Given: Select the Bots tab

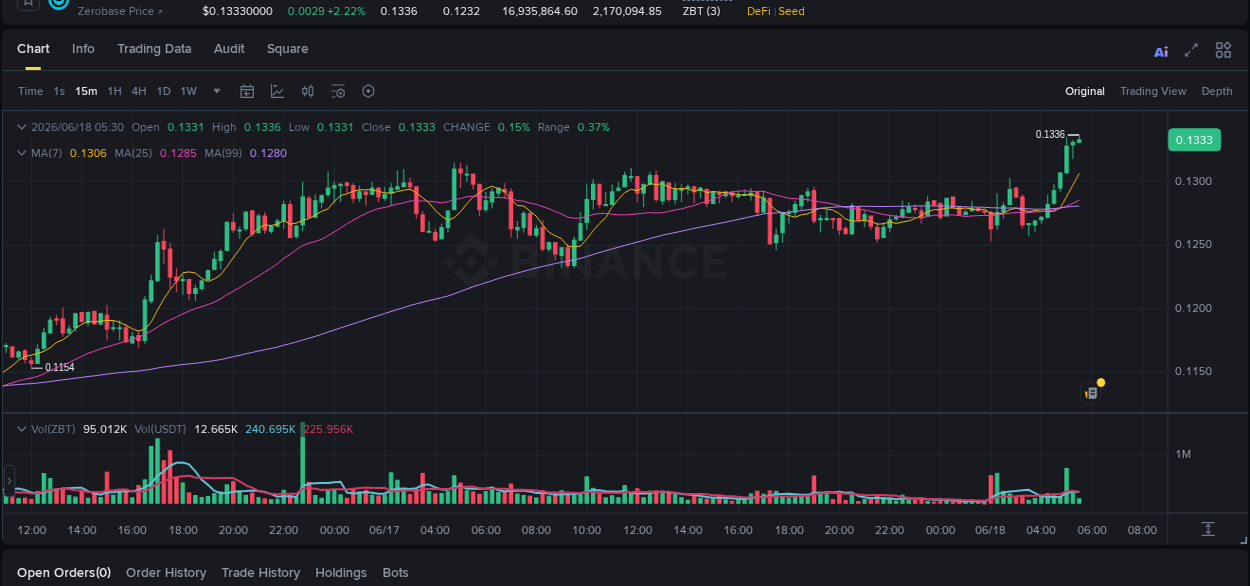Looking at the screenshot, I should [x=395, y=573].
